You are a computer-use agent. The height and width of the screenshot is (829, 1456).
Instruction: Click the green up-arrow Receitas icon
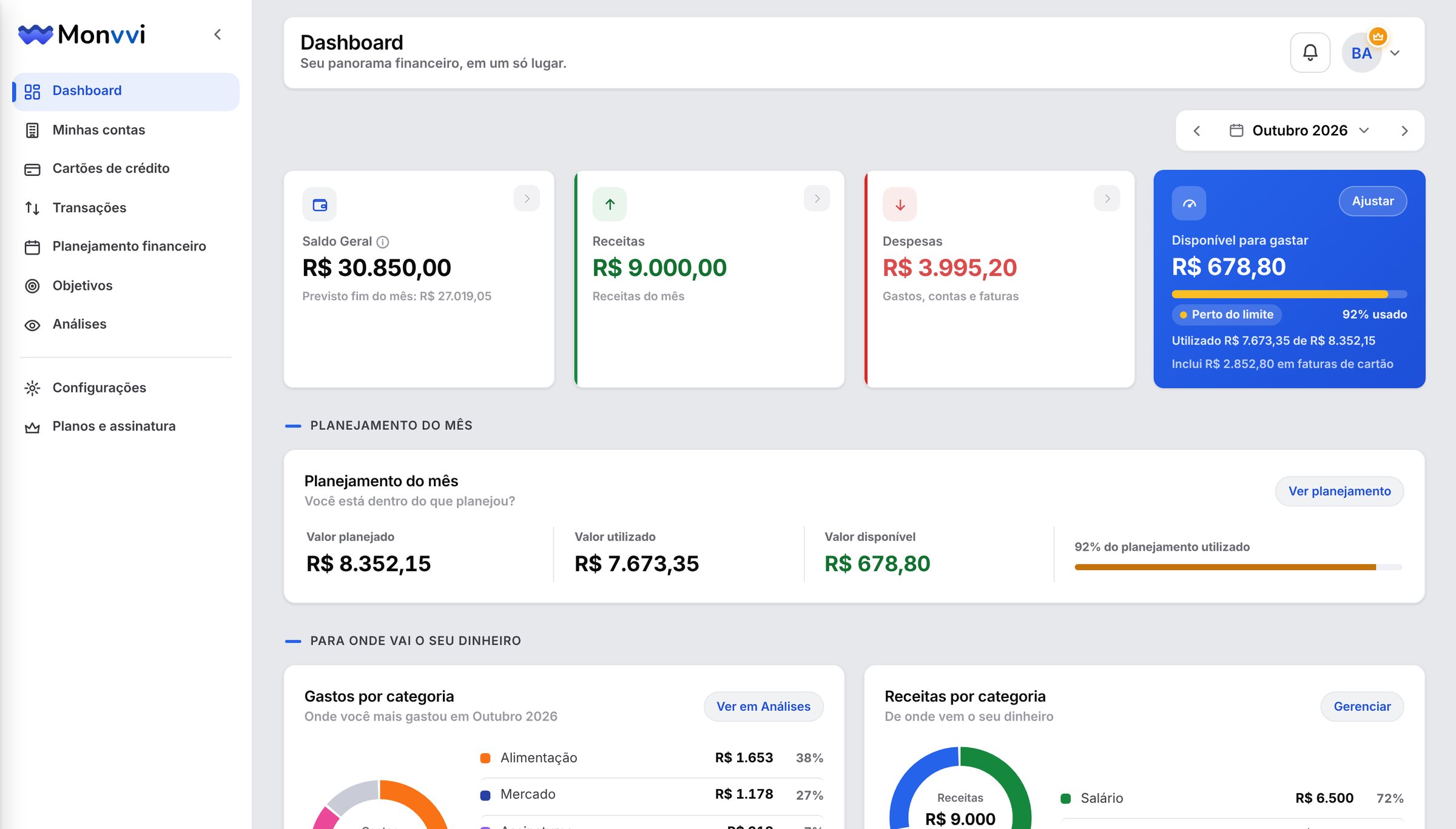click(610, 204)
